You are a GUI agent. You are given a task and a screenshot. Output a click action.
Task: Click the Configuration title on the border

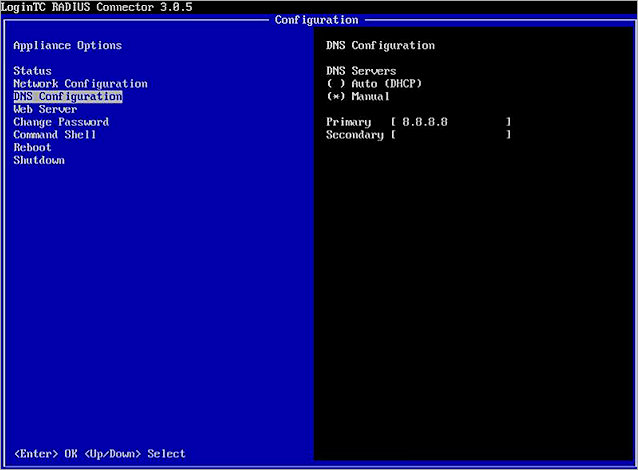(317, 20)
